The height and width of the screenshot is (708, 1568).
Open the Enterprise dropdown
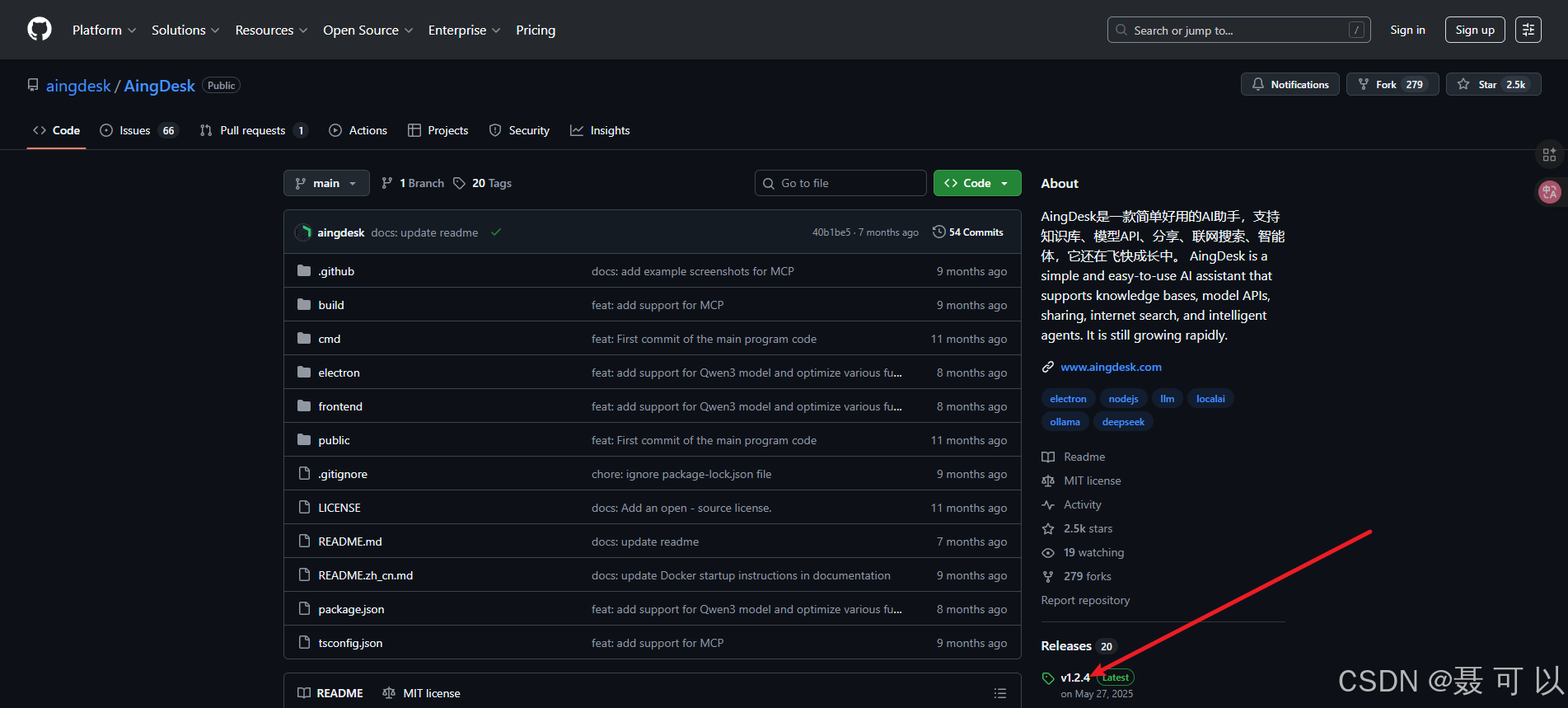[x=464, y=30]
